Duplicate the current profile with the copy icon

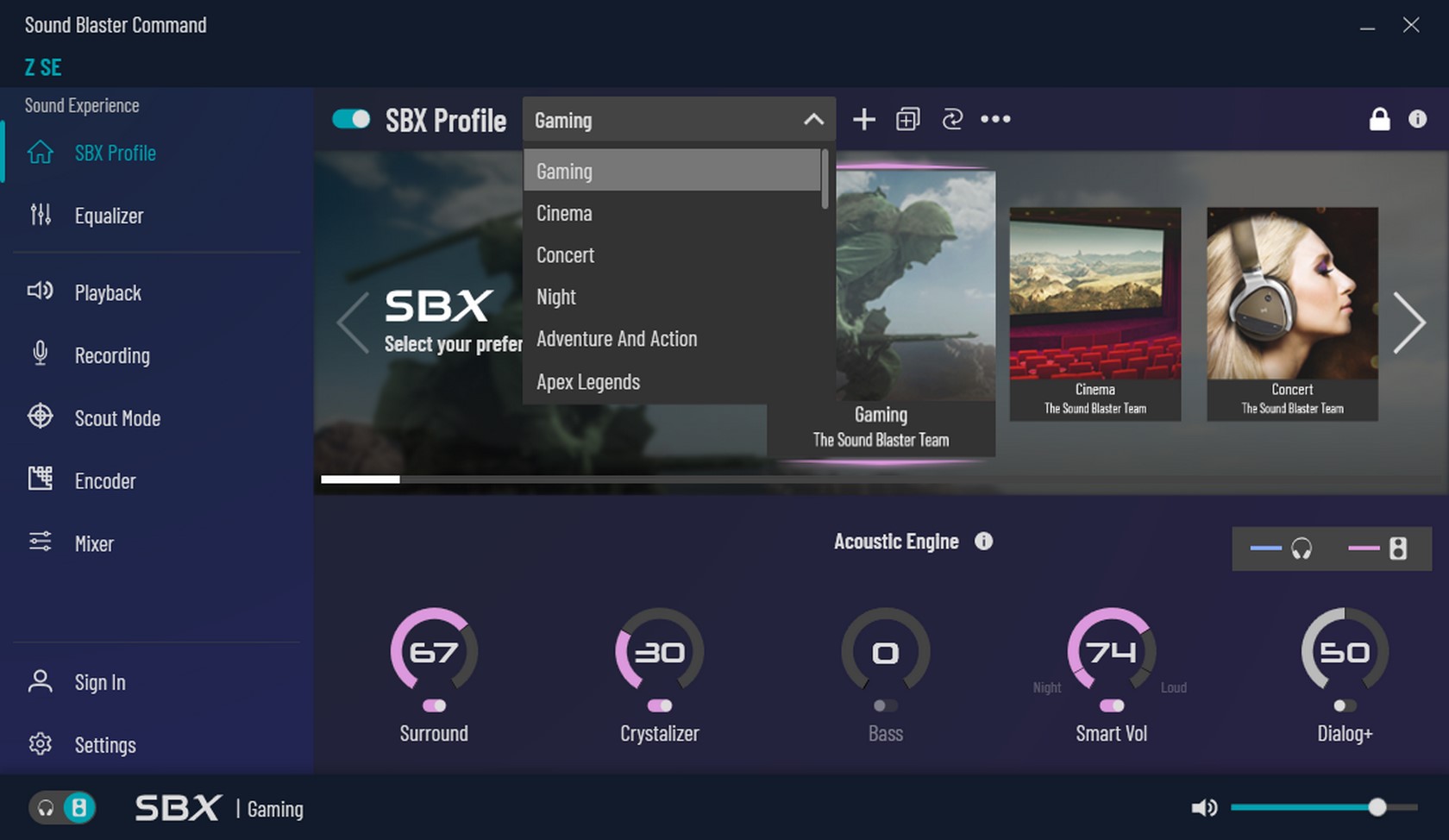point(908,119)
